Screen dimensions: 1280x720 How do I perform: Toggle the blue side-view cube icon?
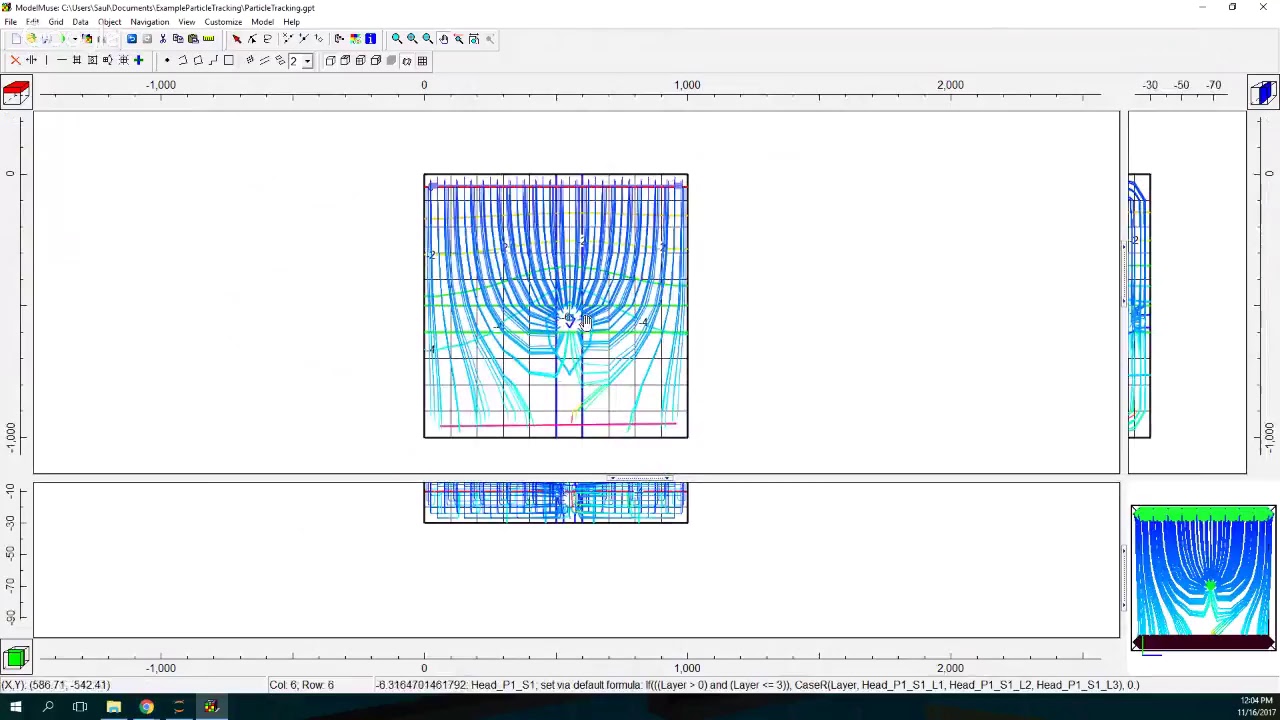(x=1263, y=92)
